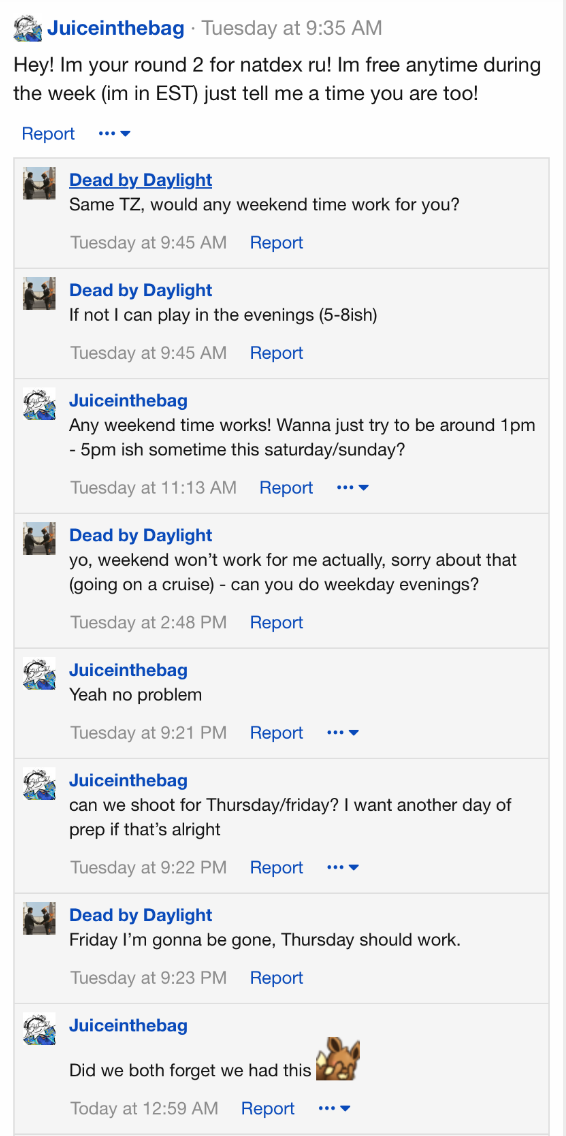566x1136 pixels.
Task: Open the more-options dropdown under the main post
Action: point(115,133)
